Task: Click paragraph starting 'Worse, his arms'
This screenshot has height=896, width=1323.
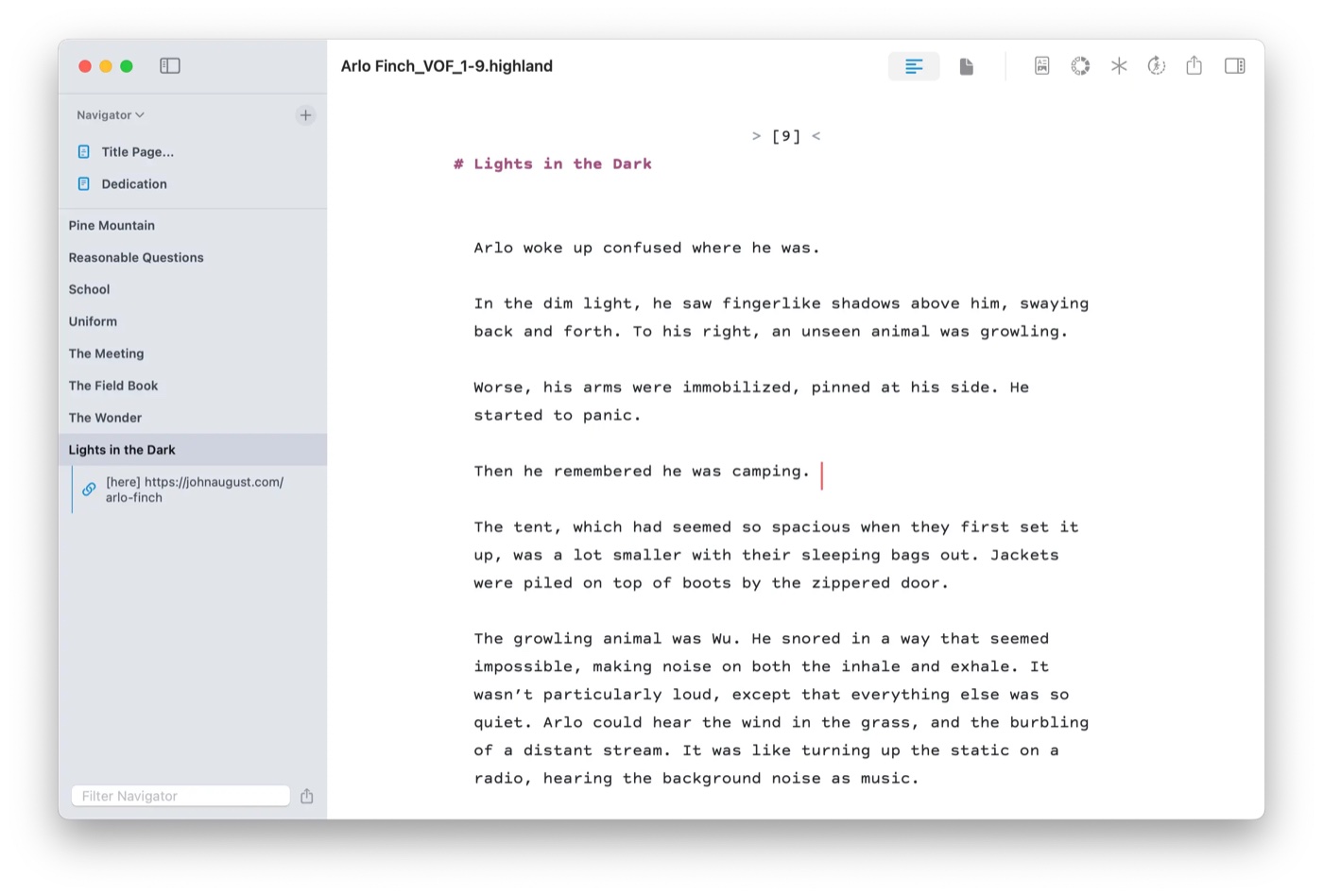Action: coord(751,402)
